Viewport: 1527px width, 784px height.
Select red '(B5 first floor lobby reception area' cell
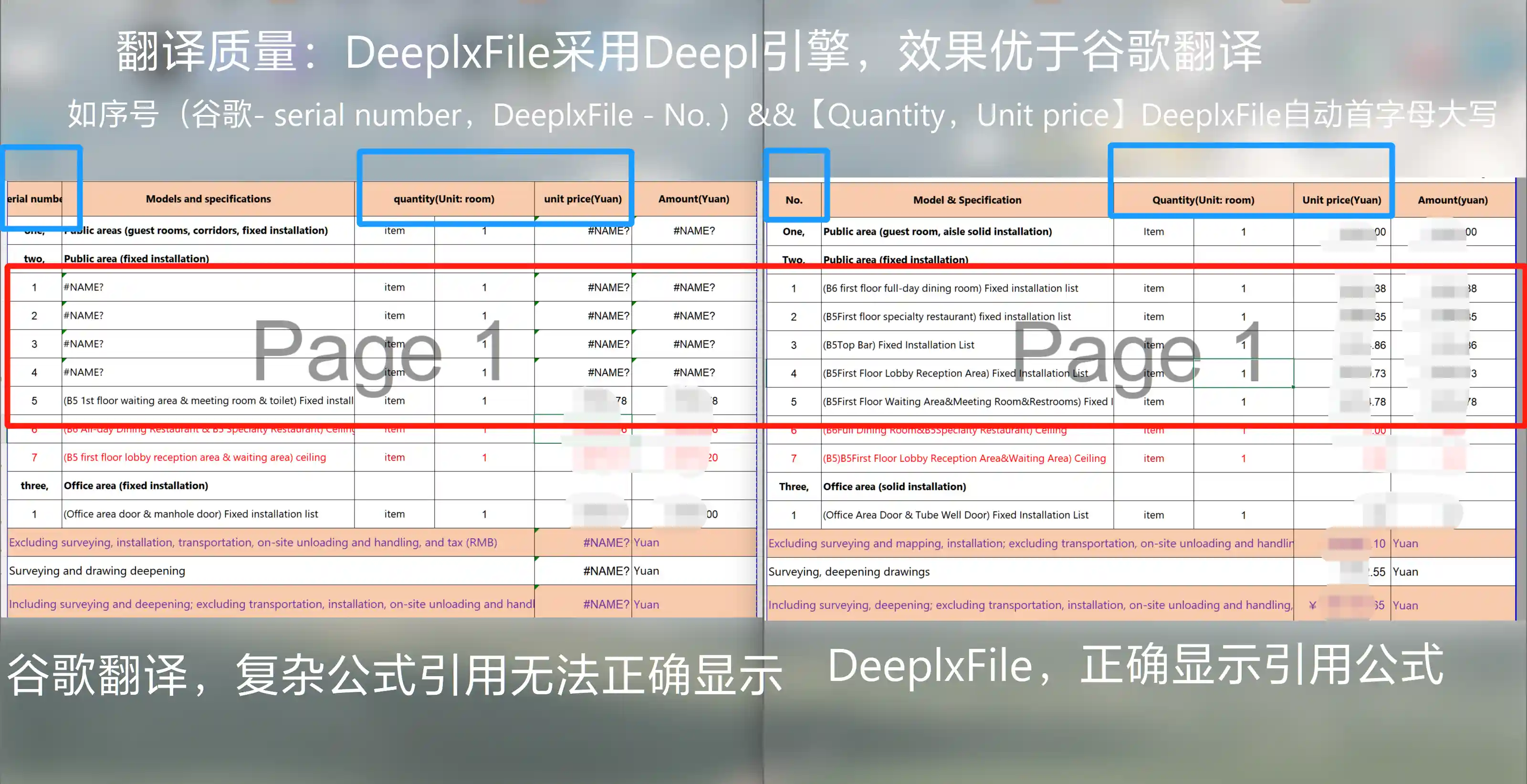tap(194, 458)
